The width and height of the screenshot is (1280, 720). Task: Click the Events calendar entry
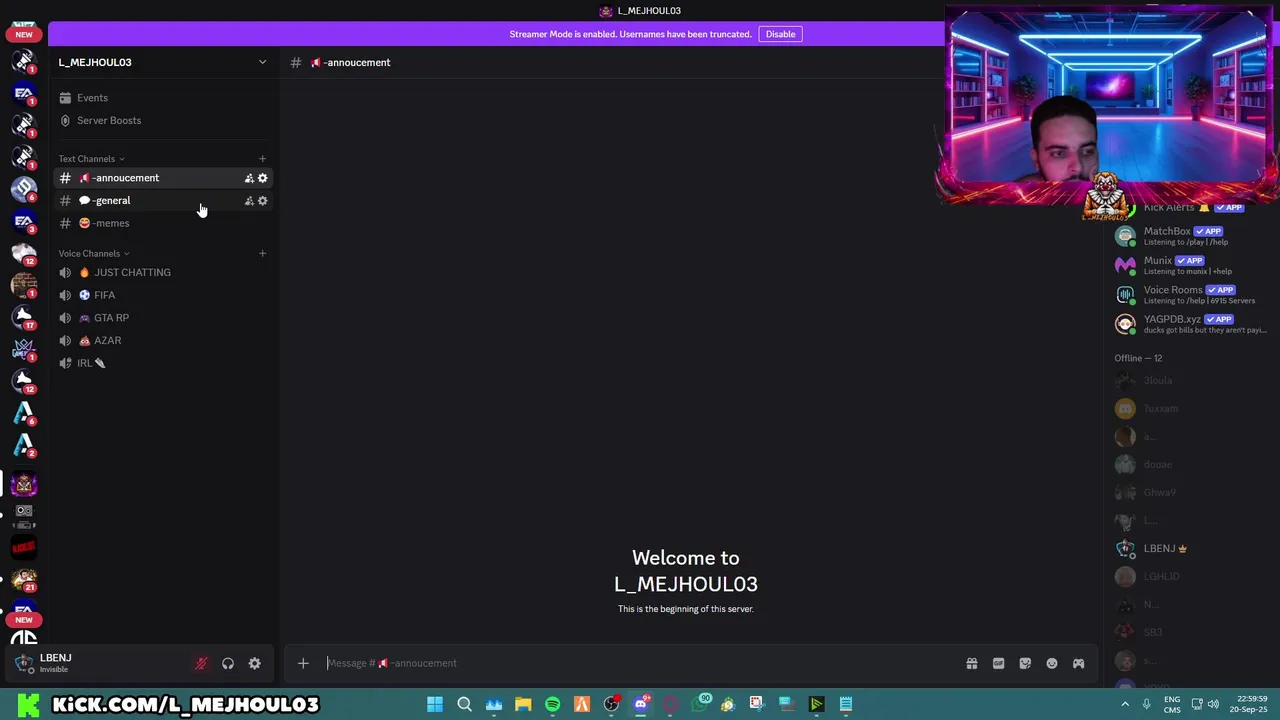[162, 98]
